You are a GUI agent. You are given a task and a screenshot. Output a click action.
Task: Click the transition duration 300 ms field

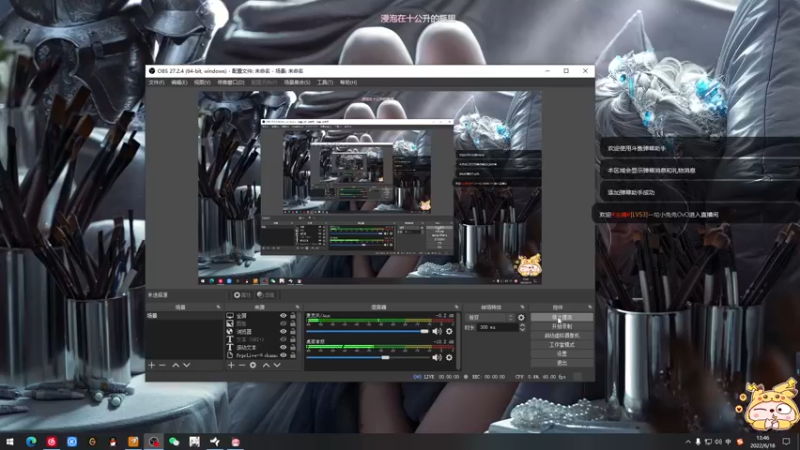497,328
